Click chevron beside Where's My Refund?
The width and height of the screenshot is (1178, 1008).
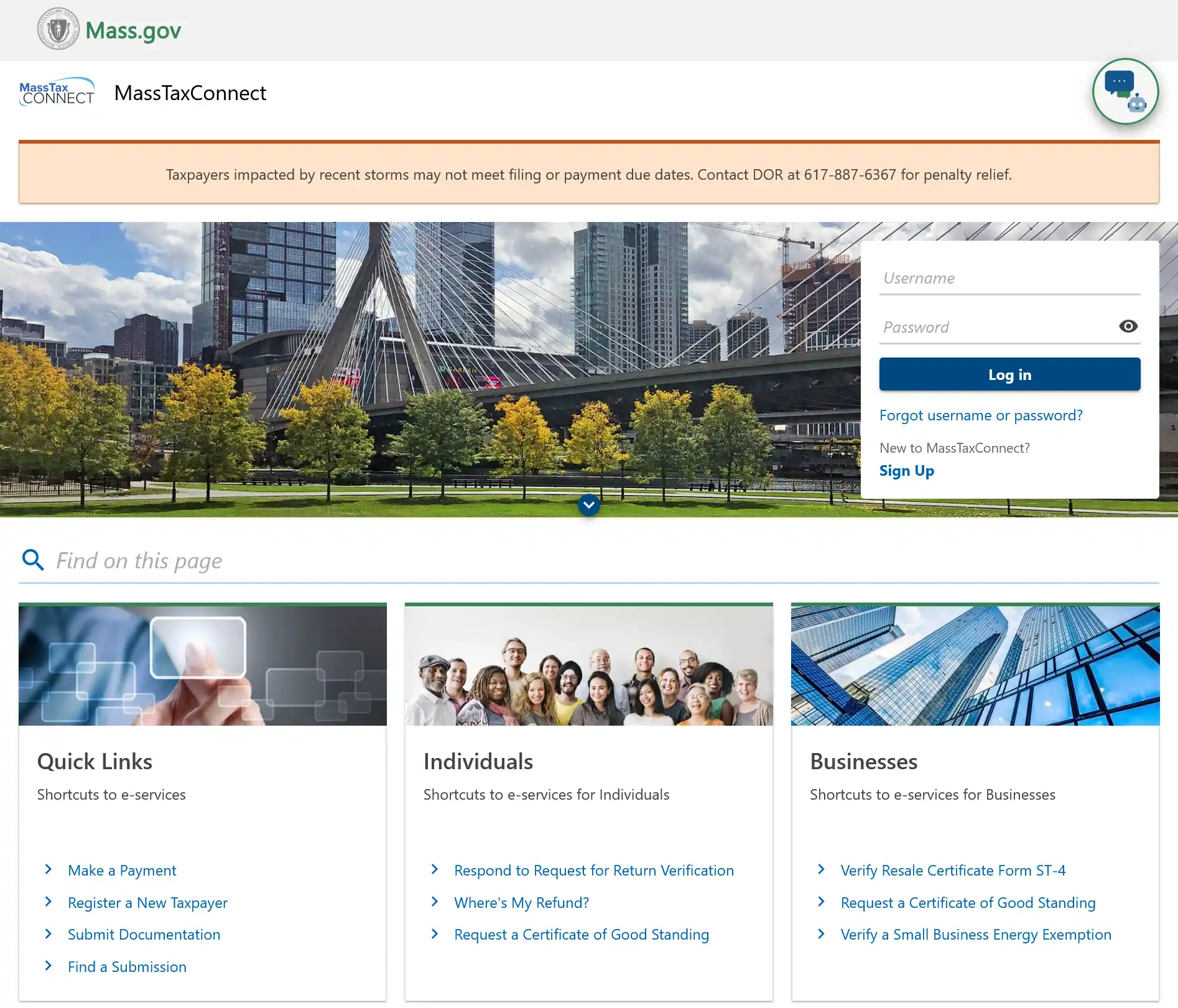(435, 902)
